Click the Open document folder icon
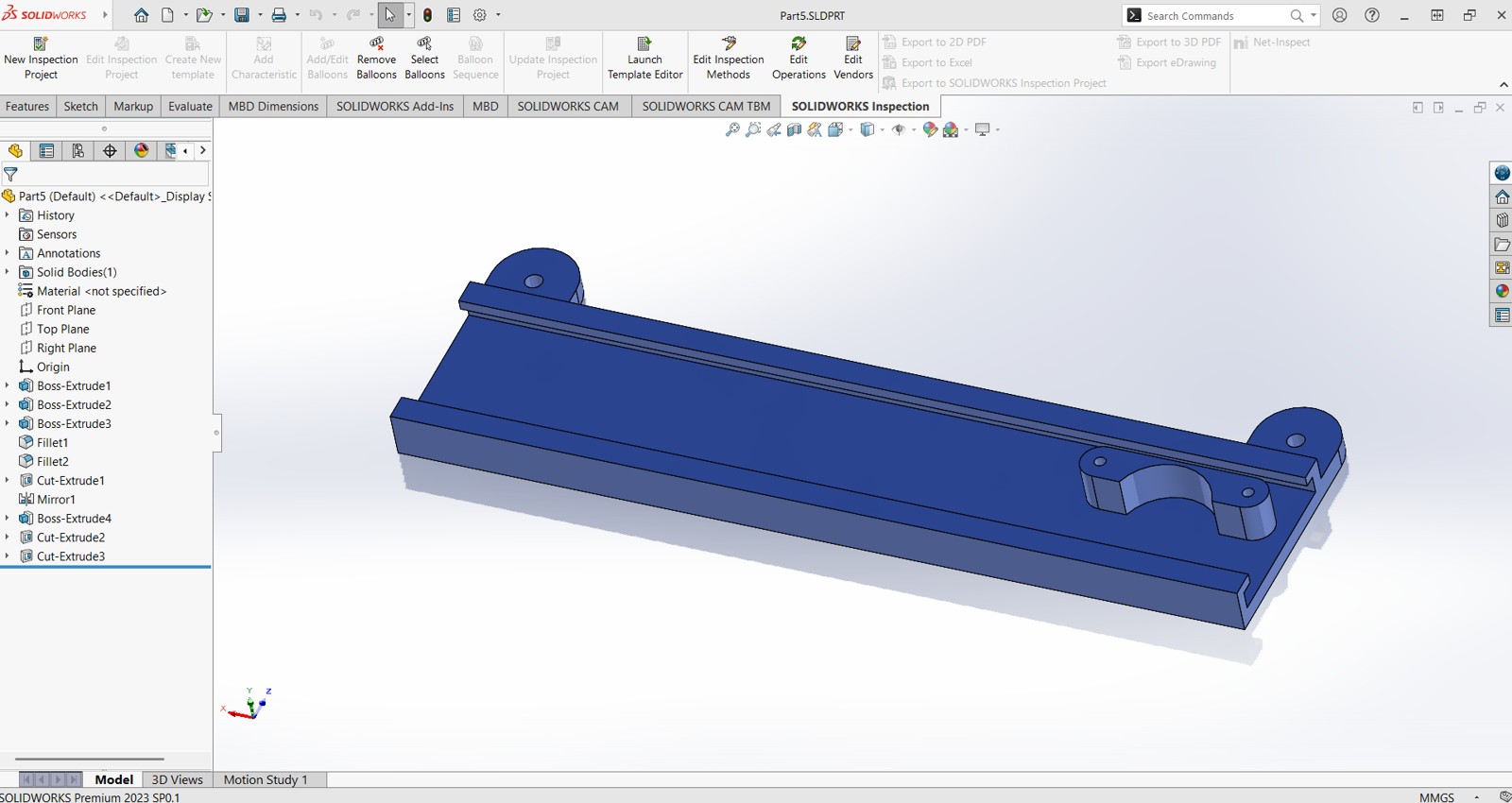The image size is (1512, 803). point(203,15)
